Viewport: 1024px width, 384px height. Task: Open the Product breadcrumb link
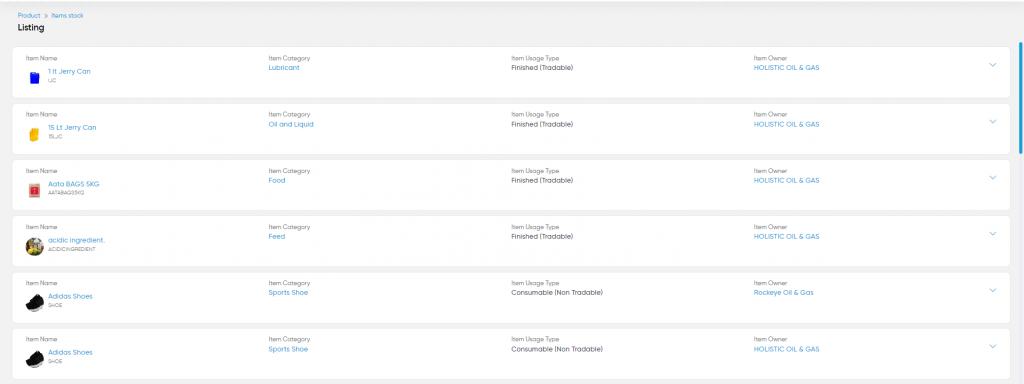pos(29,15)
